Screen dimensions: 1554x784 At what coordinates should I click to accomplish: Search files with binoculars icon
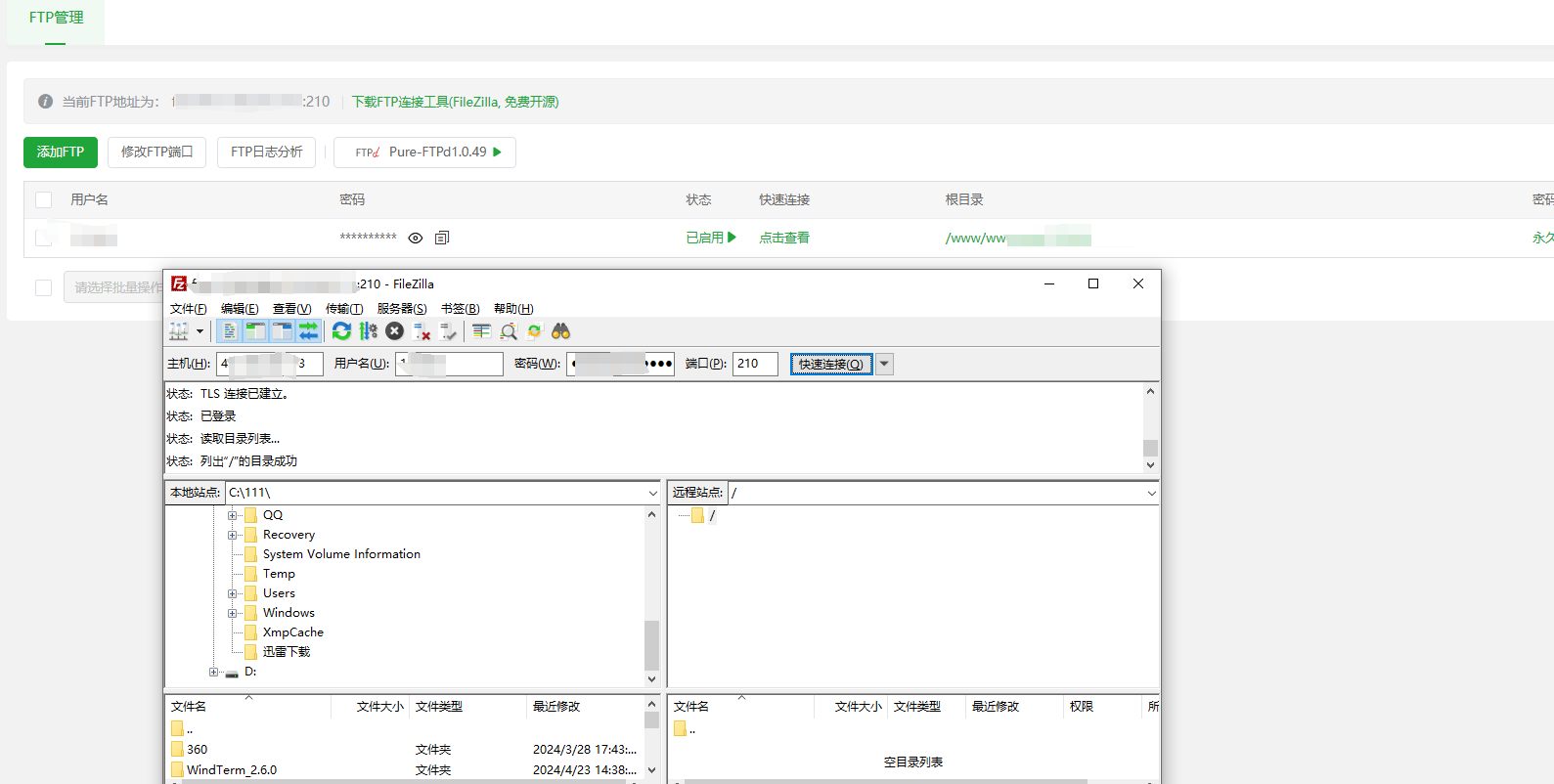click(560, 331)
